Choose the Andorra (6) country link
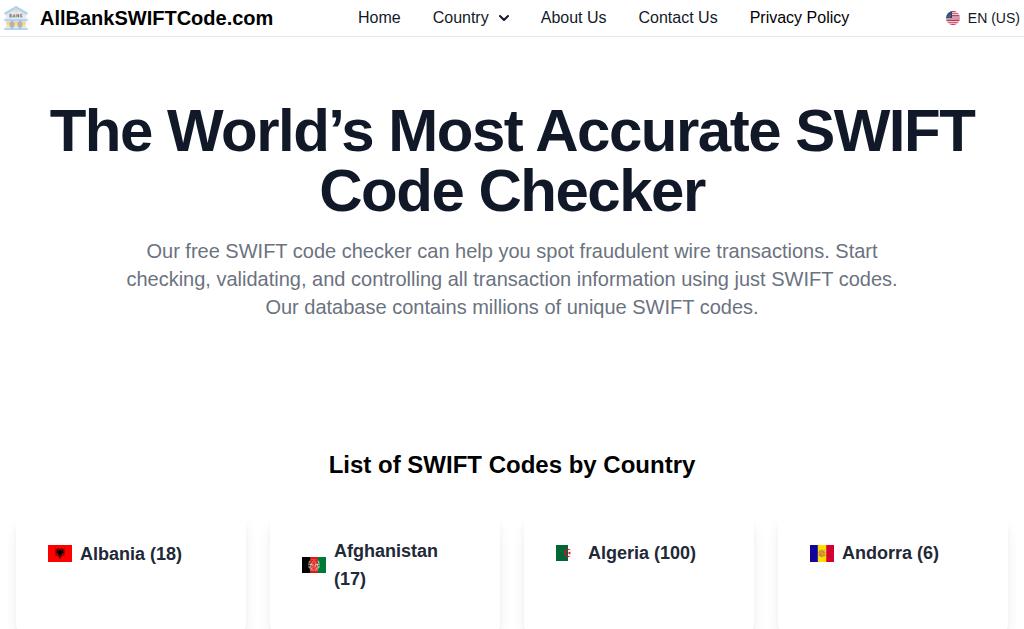The height and width of the screenshot is (629, 1024). point(890,553)
